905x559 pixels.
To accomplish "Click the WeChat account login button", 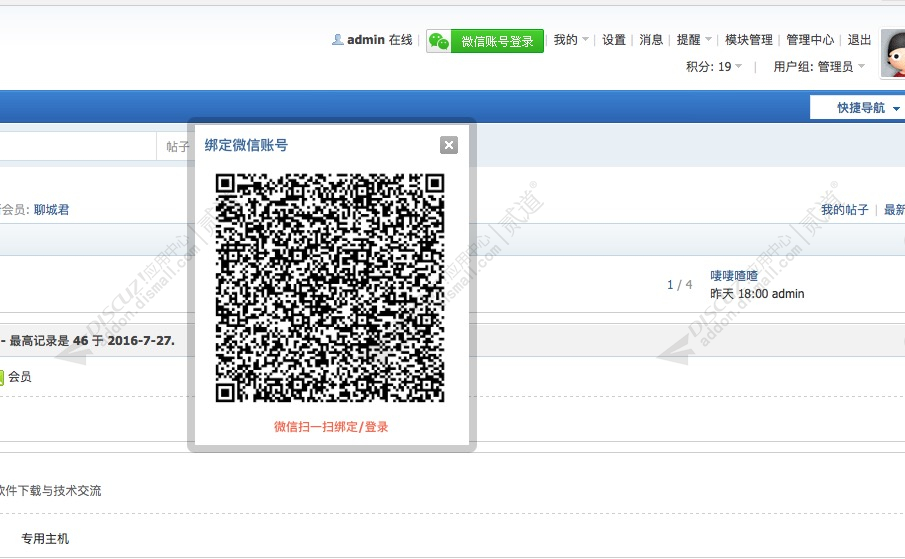I will click(x=485, y=41).
